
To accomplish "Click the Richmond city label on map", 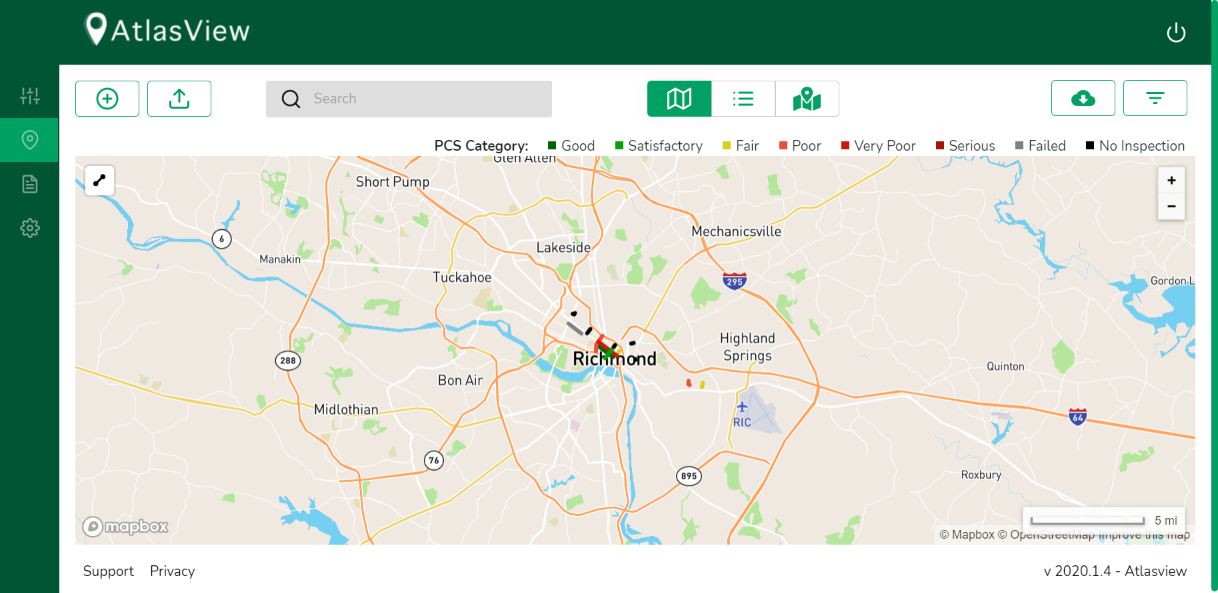I will 614,359.
